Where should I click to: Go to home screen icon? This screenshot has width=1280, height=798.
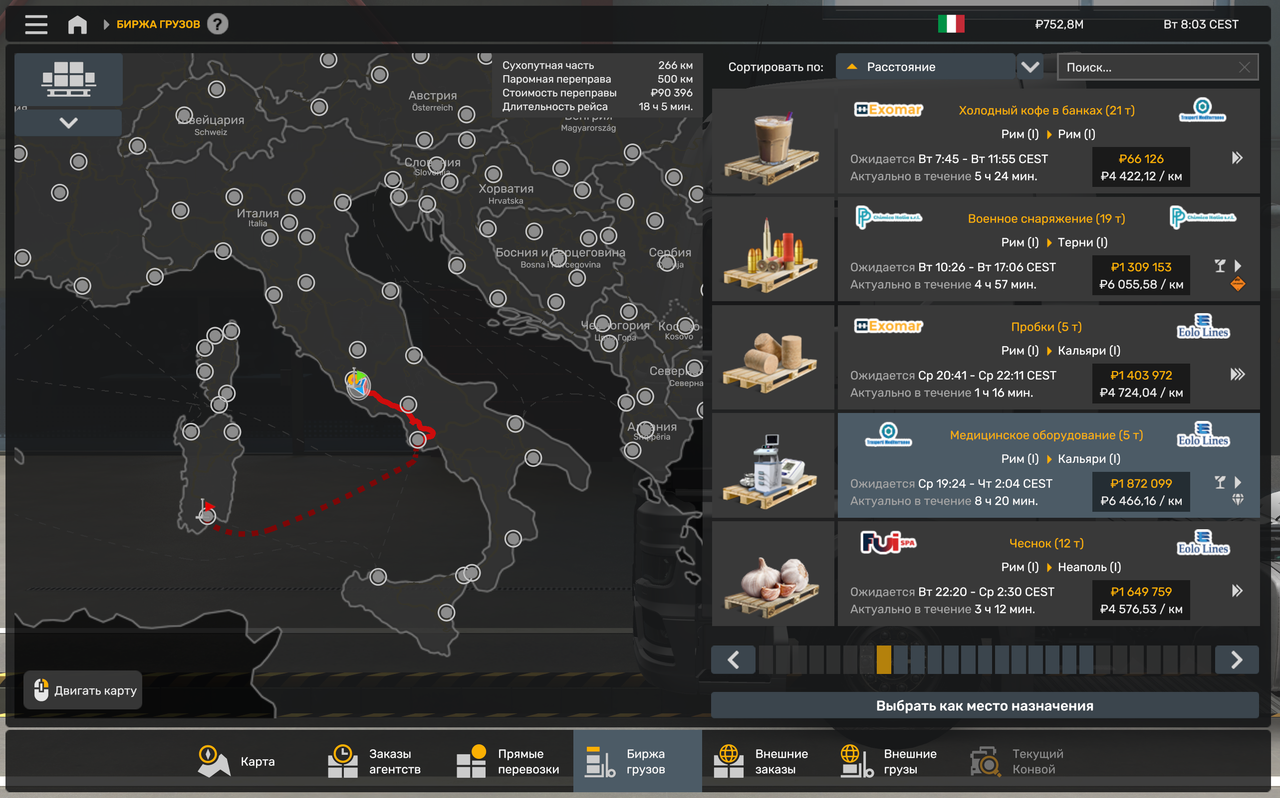pos(77,25)
